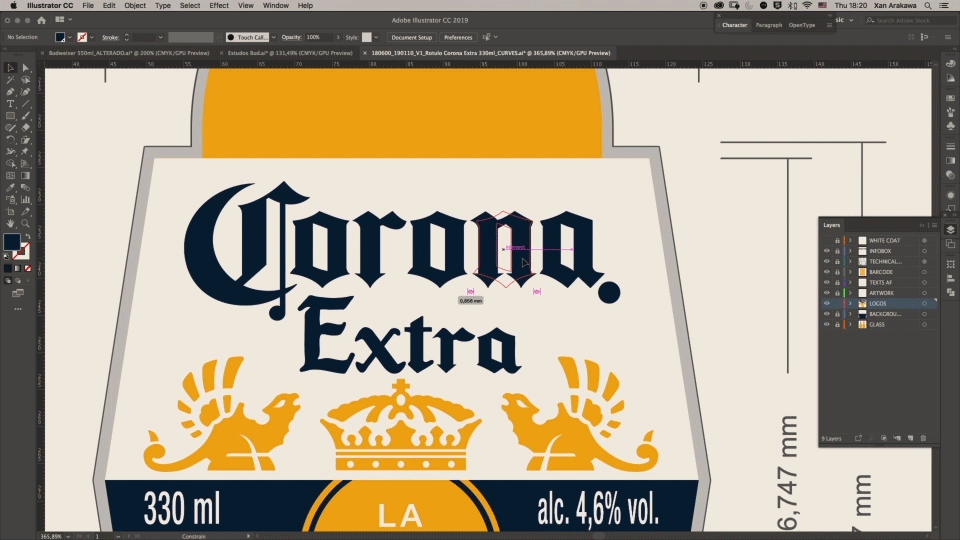
Task: Expand the GLASS layer
Action: 850,324
